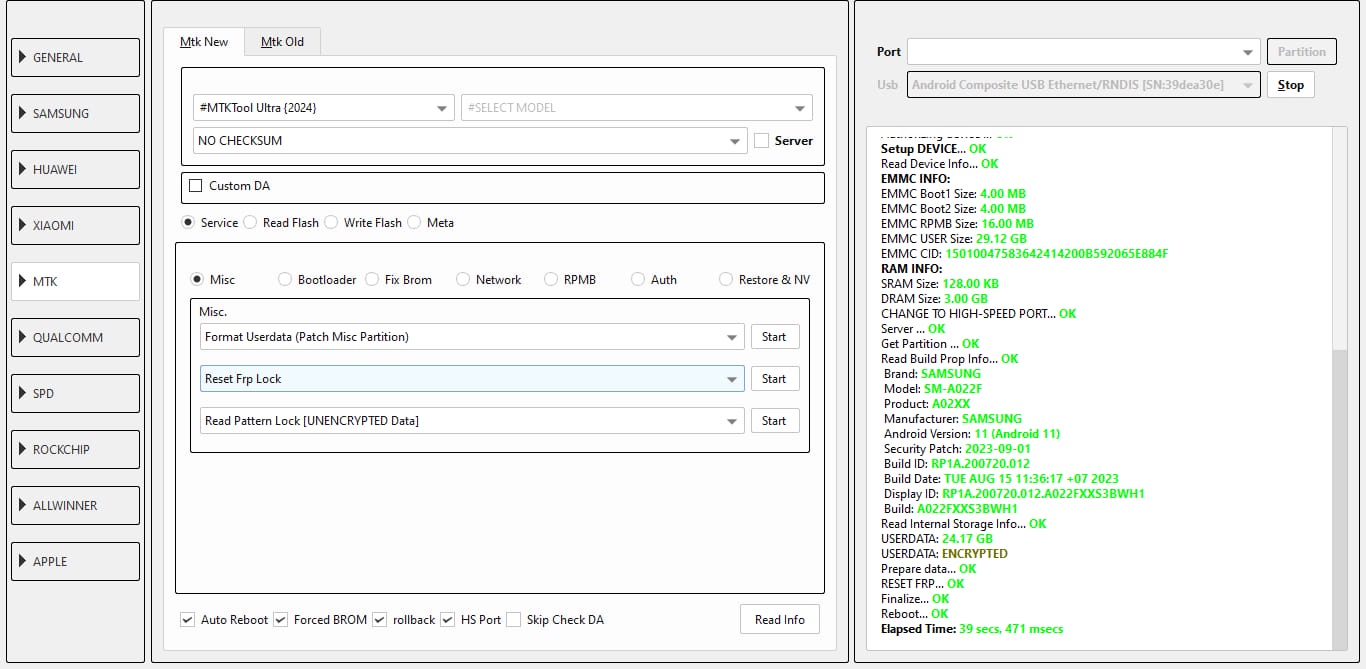The image size is (1366, 669).
Task: Select the ROCKCHIP sidebar category
Action: coord(75,450)
